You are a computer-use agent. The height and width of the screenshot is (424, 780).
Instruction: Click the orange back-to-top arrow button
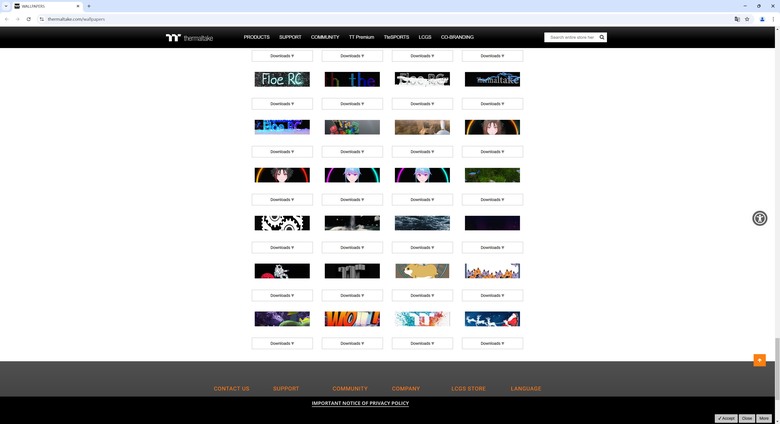(x=759, y=360)
